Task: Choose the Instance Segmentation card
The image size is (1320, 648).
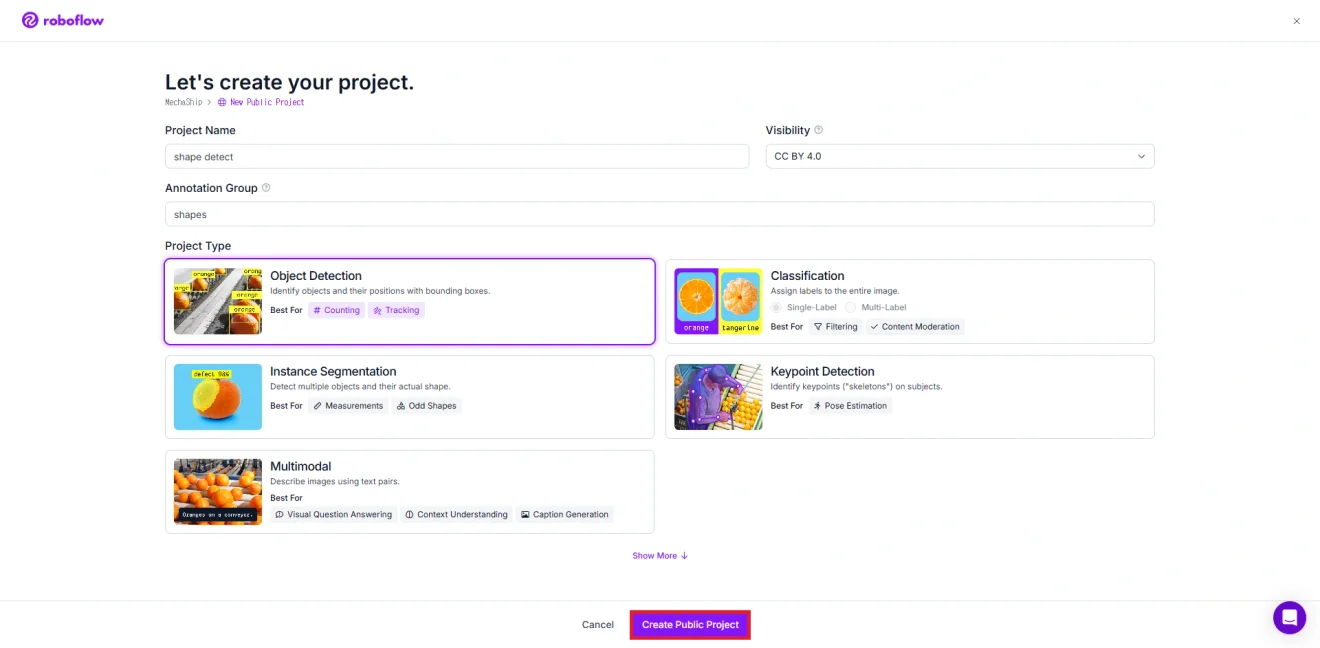Action: point(410,396)
